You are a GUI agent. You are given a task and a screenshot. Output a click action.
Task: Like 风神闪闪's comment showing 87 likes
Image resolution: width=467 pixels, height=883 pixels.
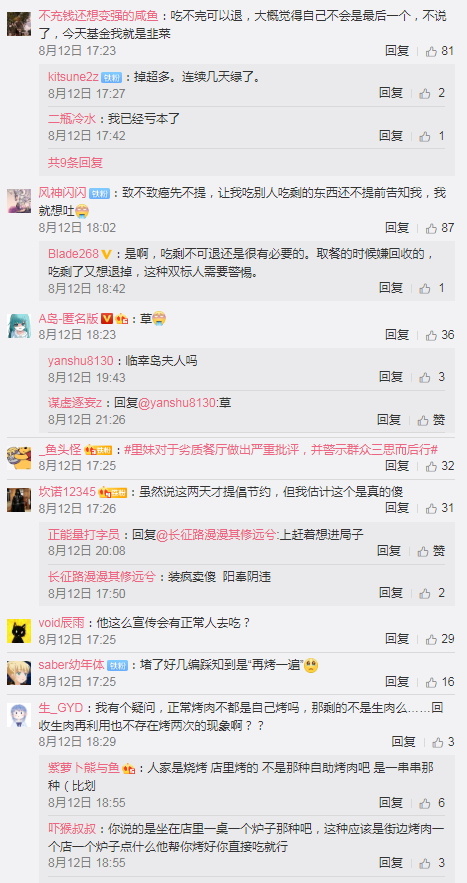[x=439, y=228]
